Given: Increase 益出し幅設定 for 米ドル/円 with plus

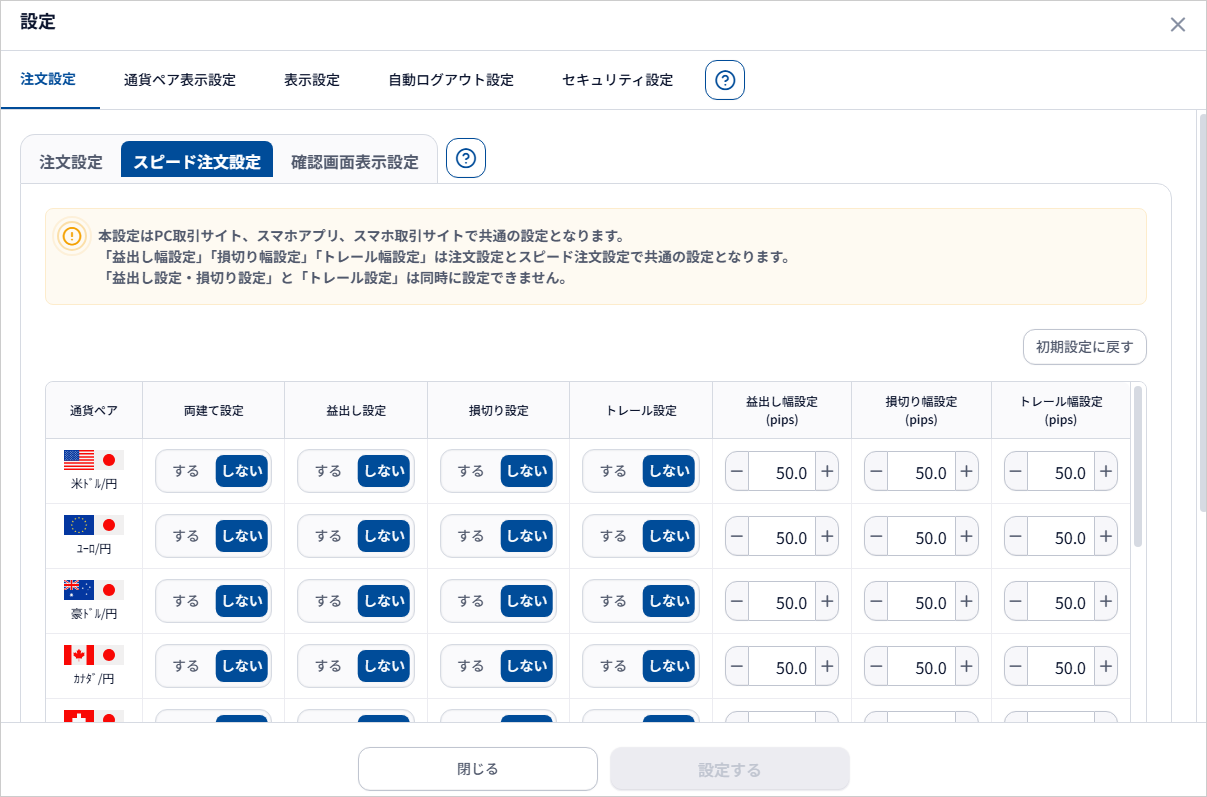Looking at the screenshot, I should pos(827,472).
